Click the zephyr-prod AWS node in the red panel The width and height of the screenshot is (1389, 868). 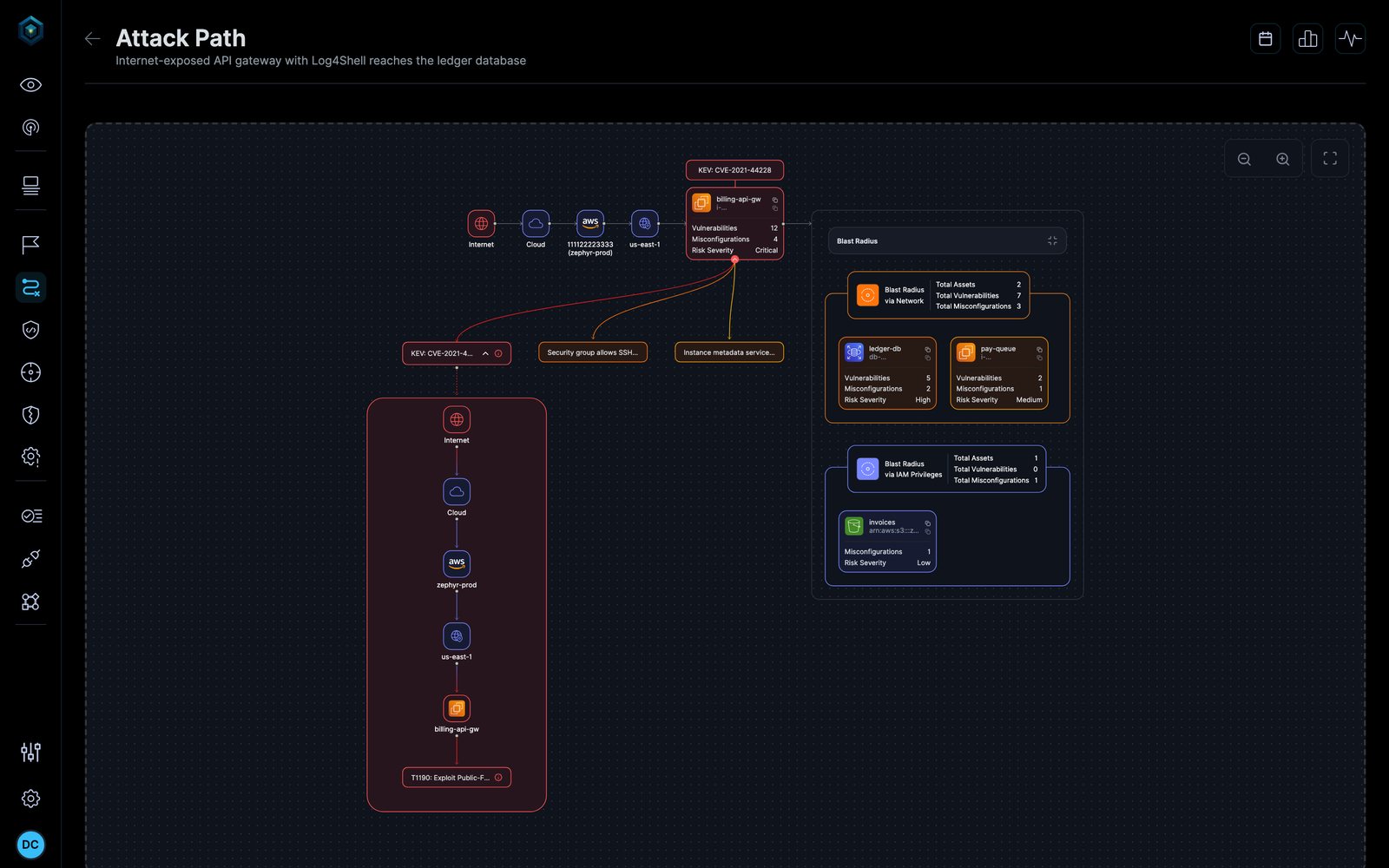click(x=457, y=564)
